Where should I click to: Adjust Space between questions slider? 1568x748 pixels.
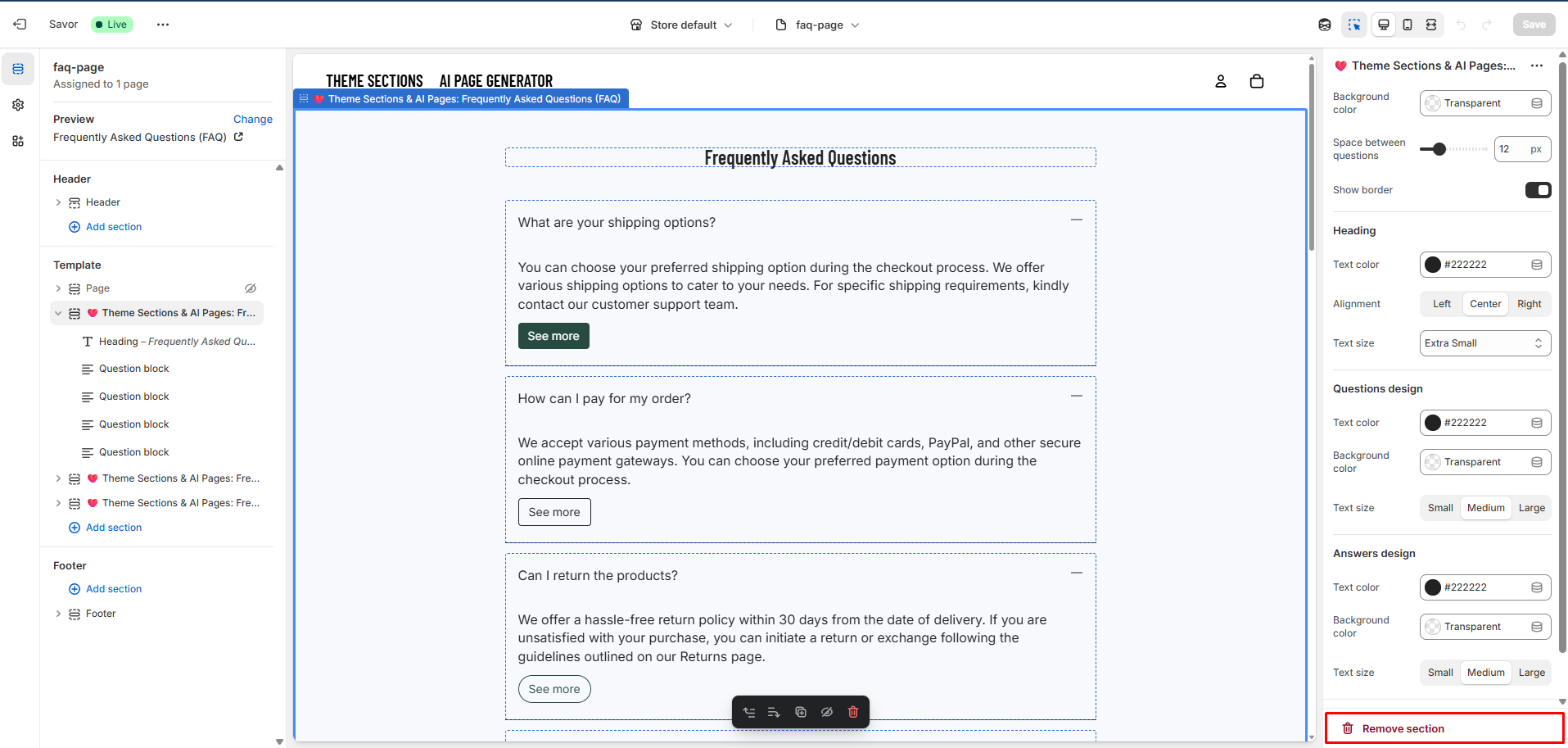(x=1453, y=149)
